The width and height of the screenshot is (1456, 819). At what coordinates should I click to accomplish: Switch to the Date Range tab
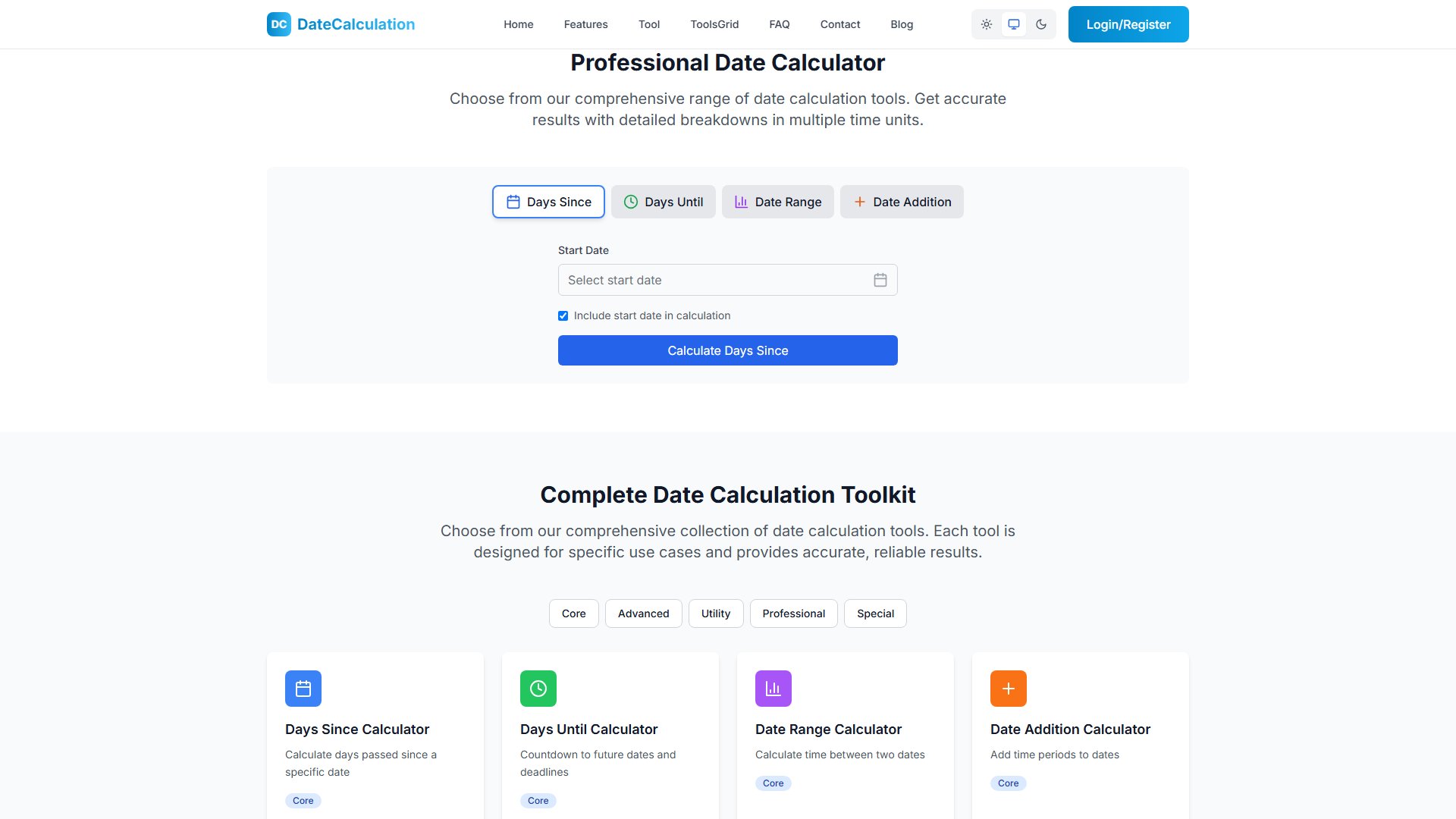point(778,202)
